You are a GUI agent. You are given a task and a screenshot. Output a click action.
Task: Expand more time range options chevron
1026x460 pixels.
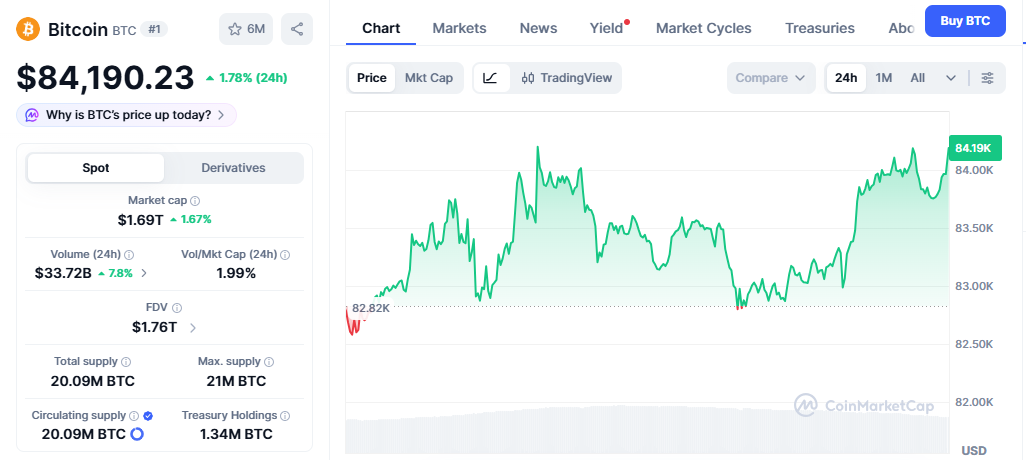click(951, 78)
